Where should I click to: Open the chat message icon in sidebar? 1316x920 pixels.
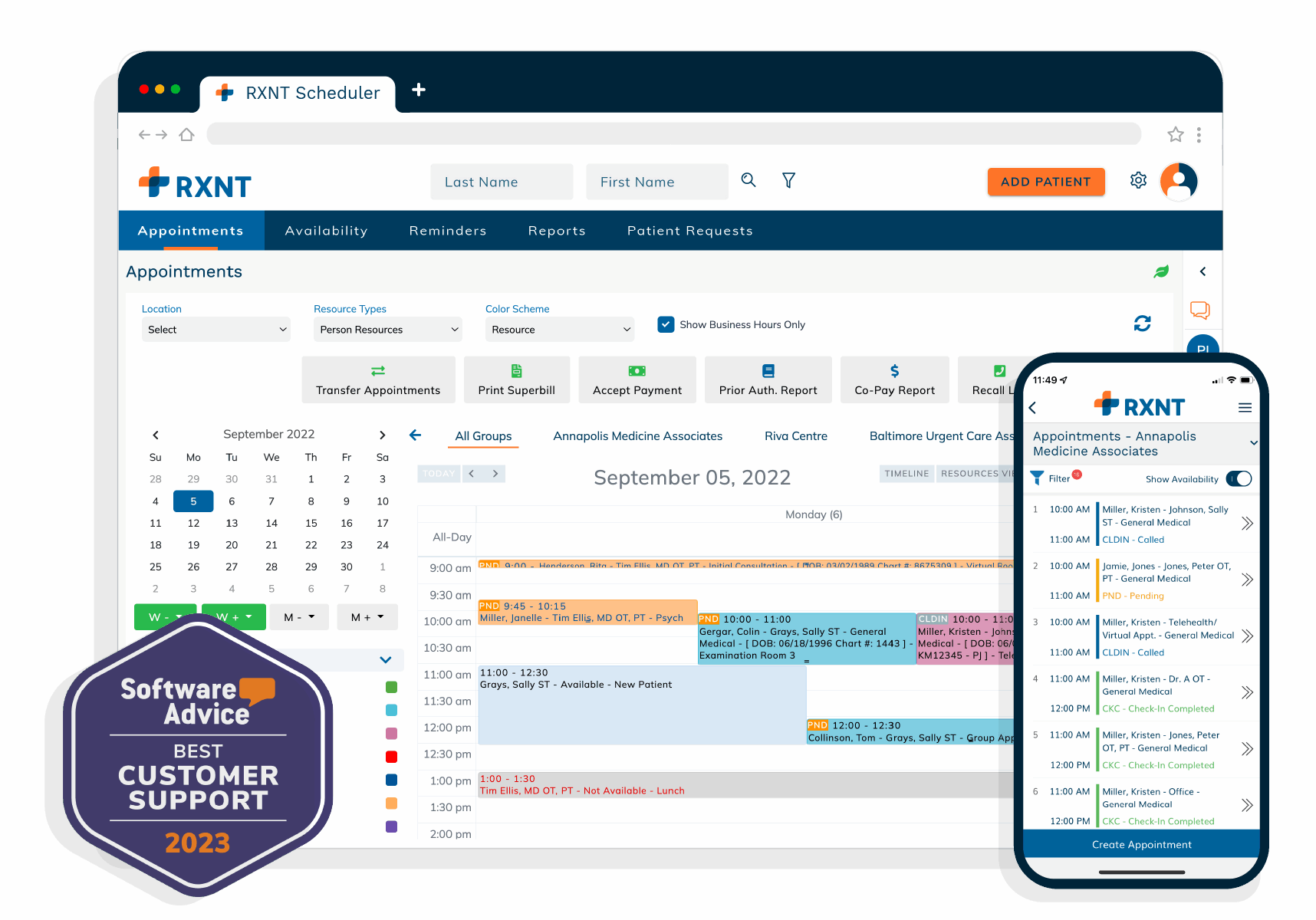coord(1199,310)
